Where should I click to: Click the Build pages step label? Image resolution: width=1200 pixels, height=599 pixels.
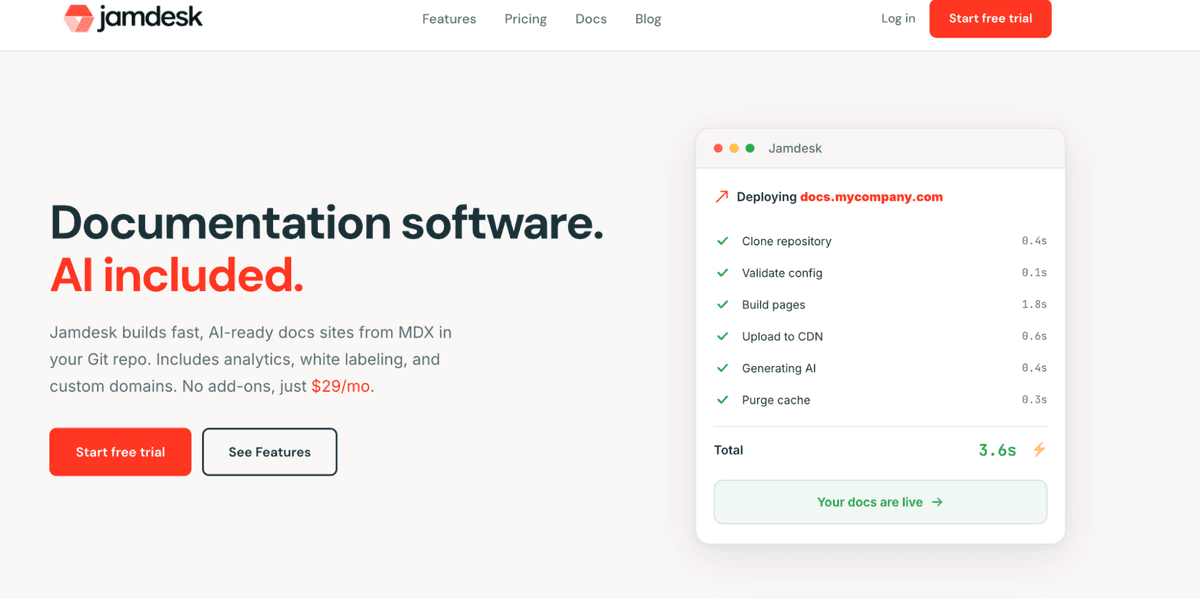click(x=773, y=305)
